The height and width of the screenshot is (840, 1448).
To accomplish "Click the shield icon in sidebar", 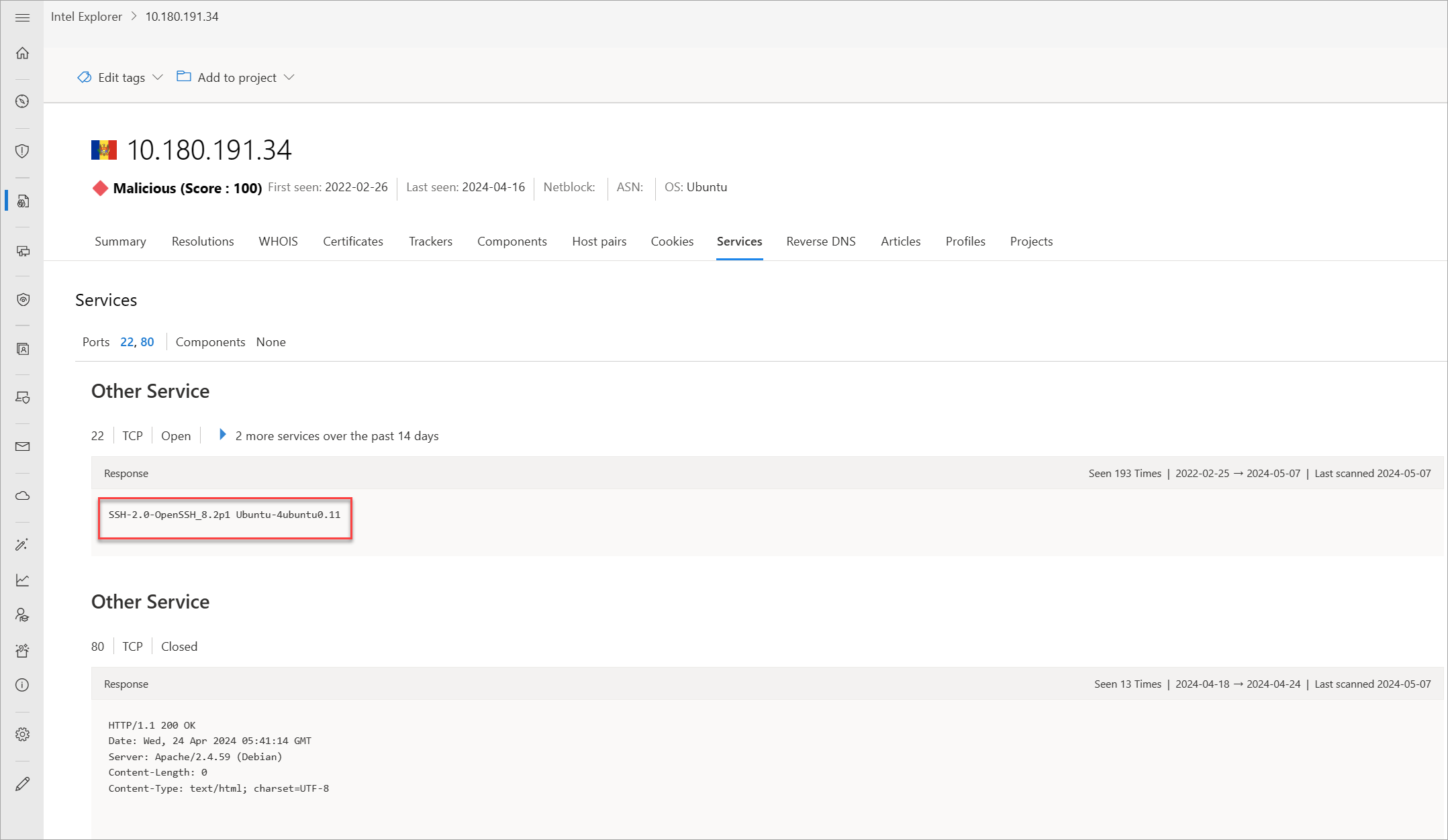I will (x=22, y=151).
